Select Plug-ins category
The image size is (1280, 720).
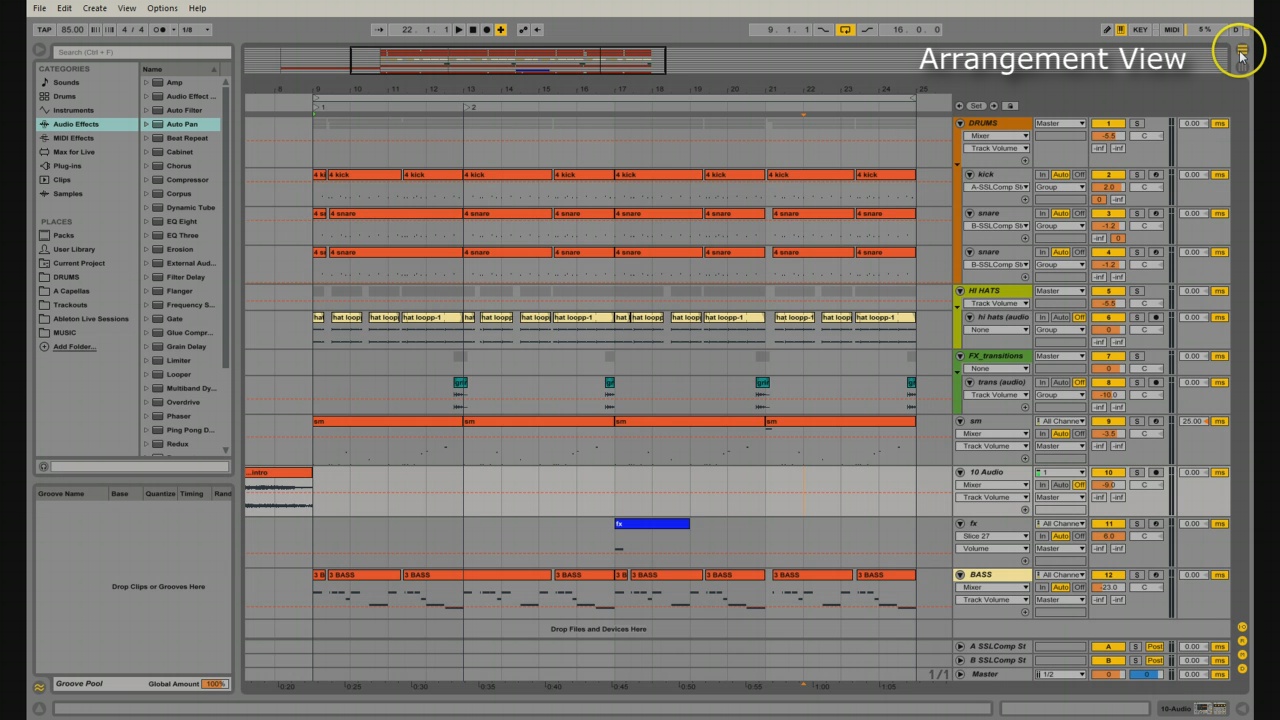tap(67, 166)
